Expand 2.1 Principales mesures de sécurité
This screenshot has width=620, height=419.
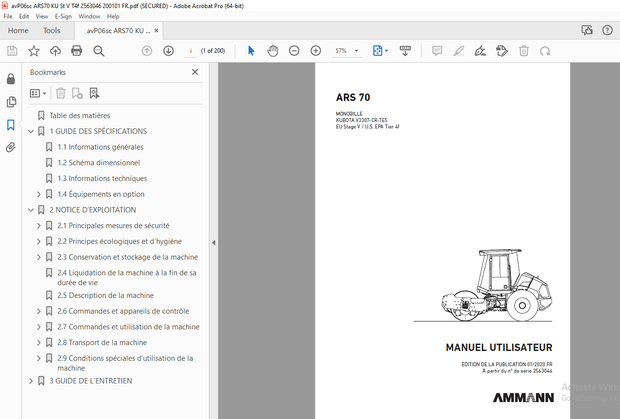click(x=39, y=226)
